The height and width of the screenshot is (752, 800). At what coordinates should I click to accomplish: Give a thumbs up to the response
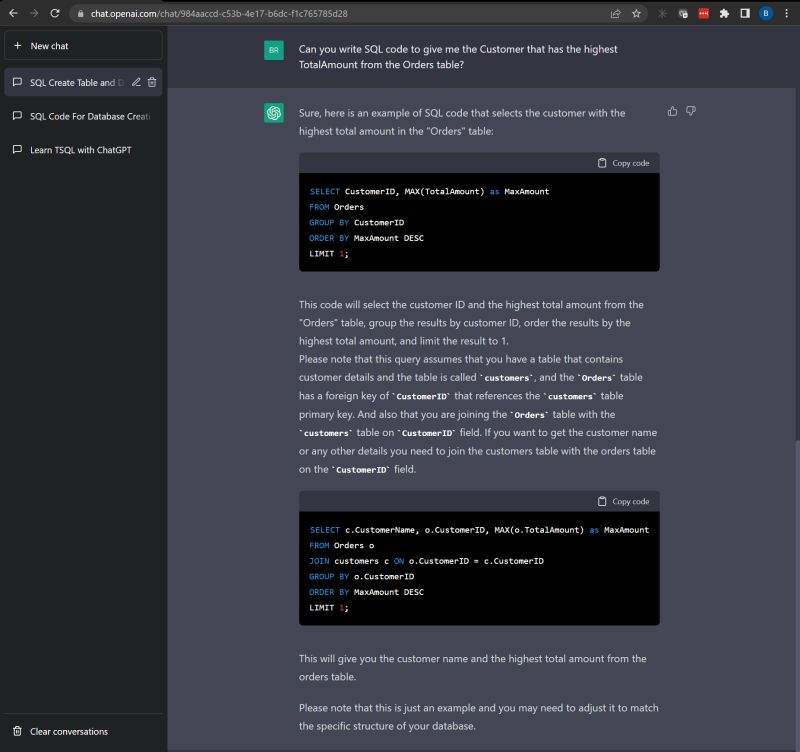[x=671, y=111]
